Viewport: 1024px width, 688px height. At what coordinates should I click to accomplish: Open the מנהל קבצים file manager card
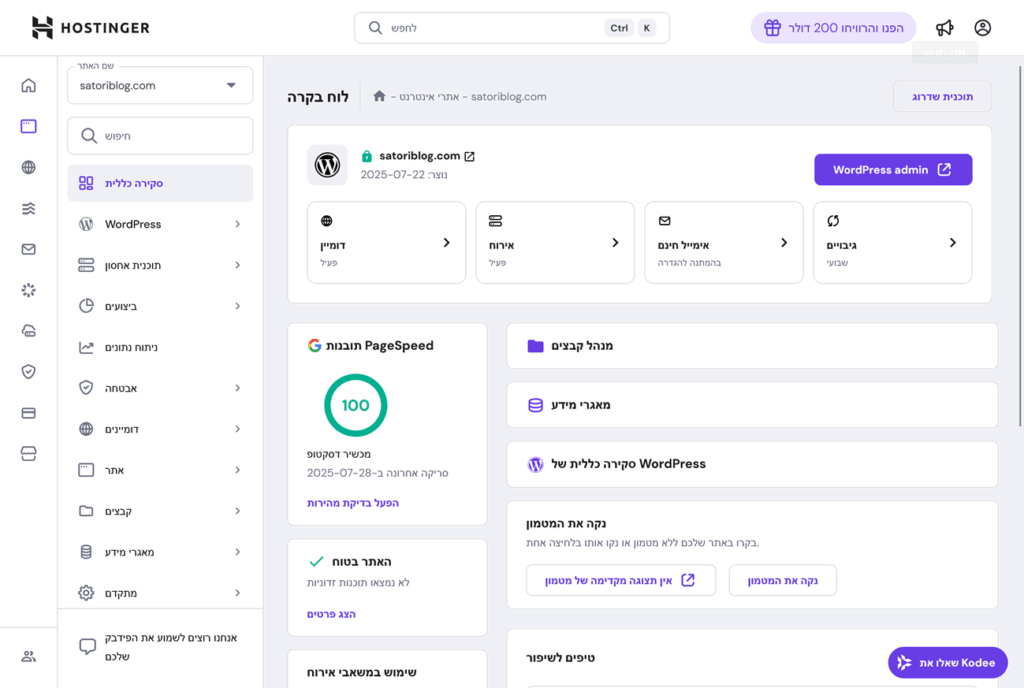[752, 345]
